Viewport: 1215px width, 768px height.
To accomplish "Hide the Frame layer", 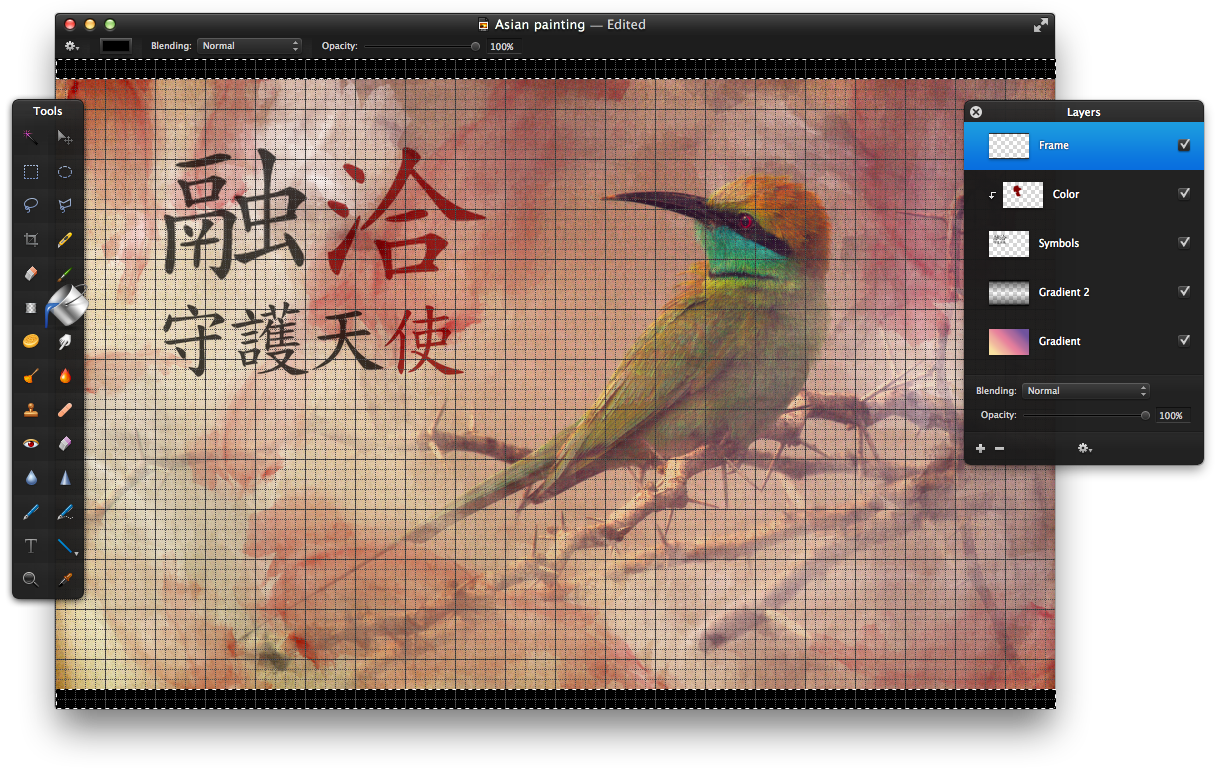I will tap(1184, 145).
